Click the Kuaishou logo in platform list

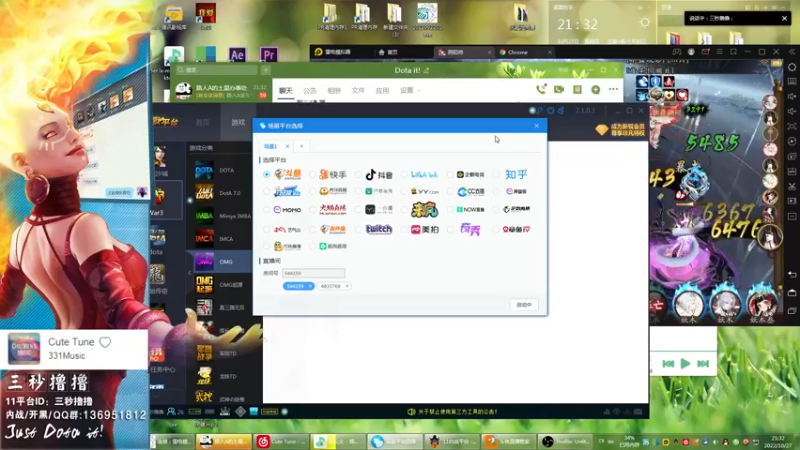[333, 174]
